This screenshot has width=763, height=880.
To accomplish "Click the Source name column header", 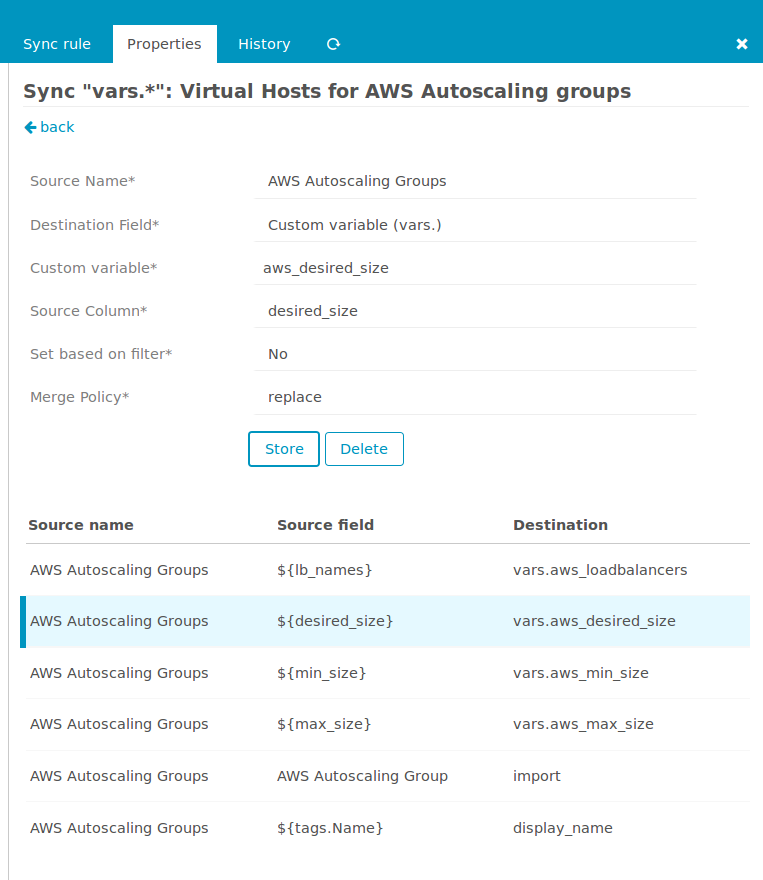I will tap(81, 525).
